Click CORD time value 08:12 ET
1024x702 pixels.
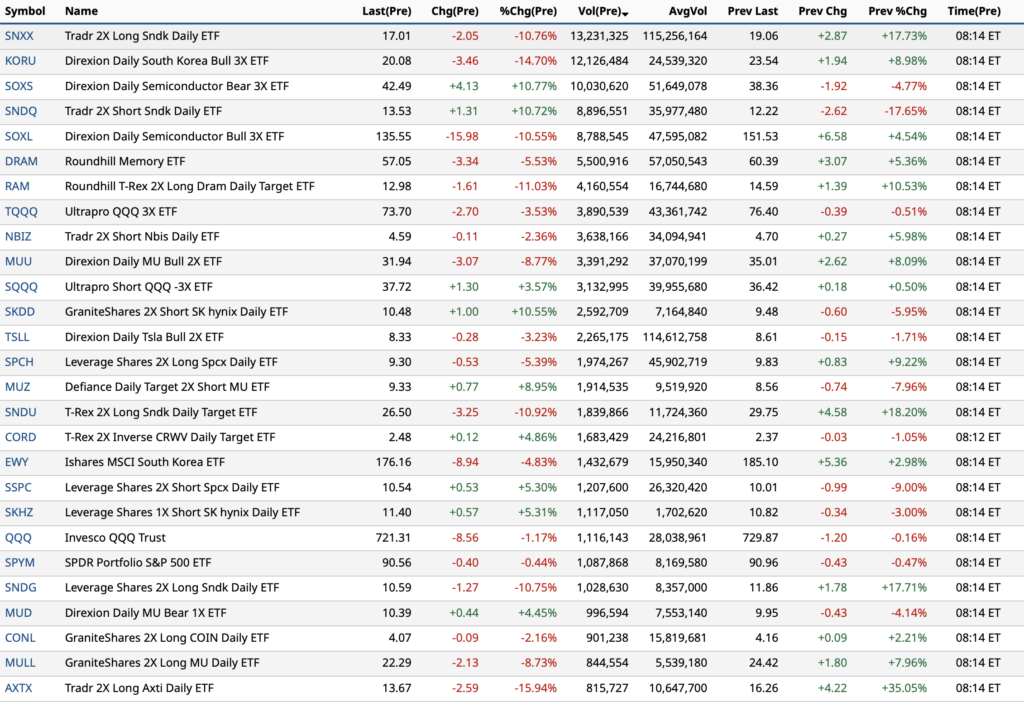pyautogui.click(x=978, y=437)
